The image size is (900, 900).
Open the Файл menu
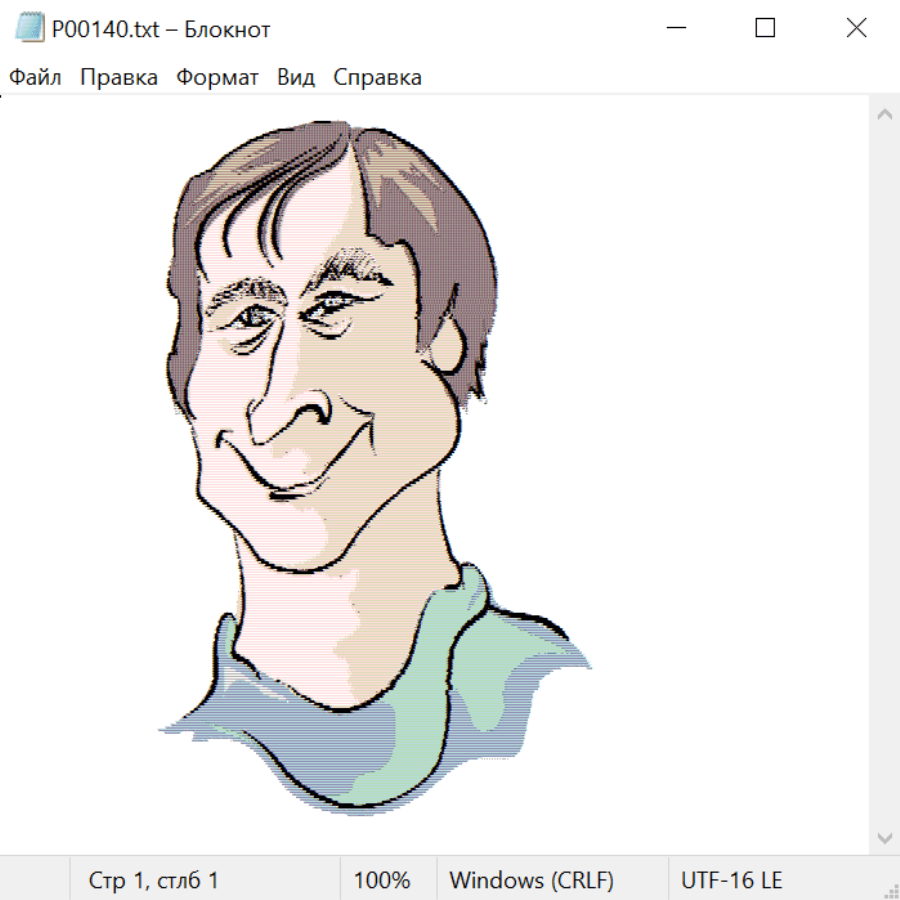[x=36, y=78]
